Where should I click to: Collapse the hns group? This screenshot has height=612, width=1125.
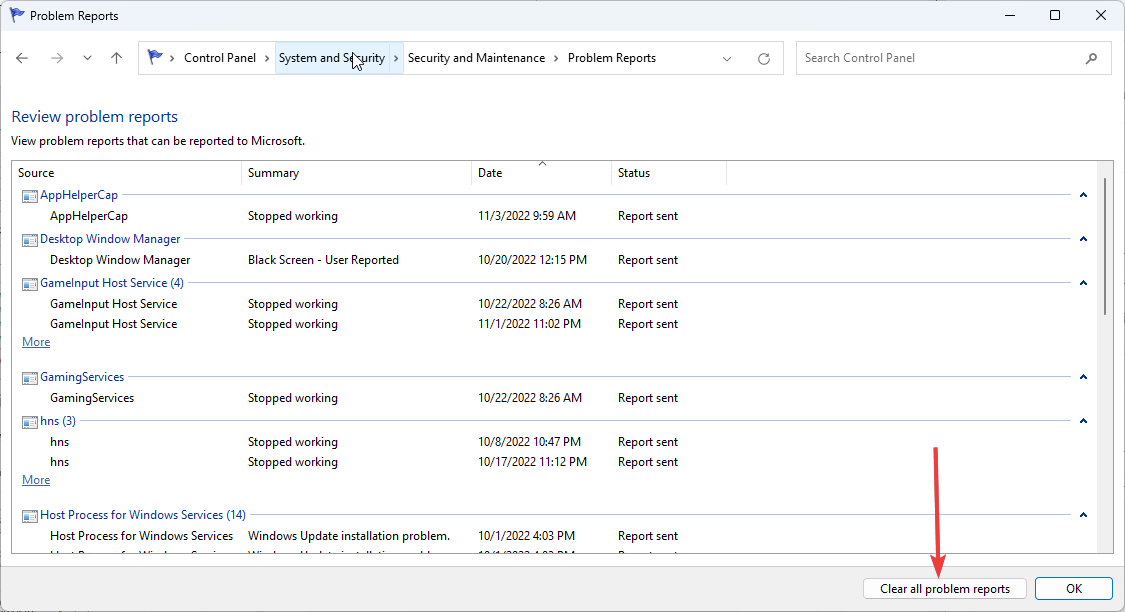pos(1083,421)
